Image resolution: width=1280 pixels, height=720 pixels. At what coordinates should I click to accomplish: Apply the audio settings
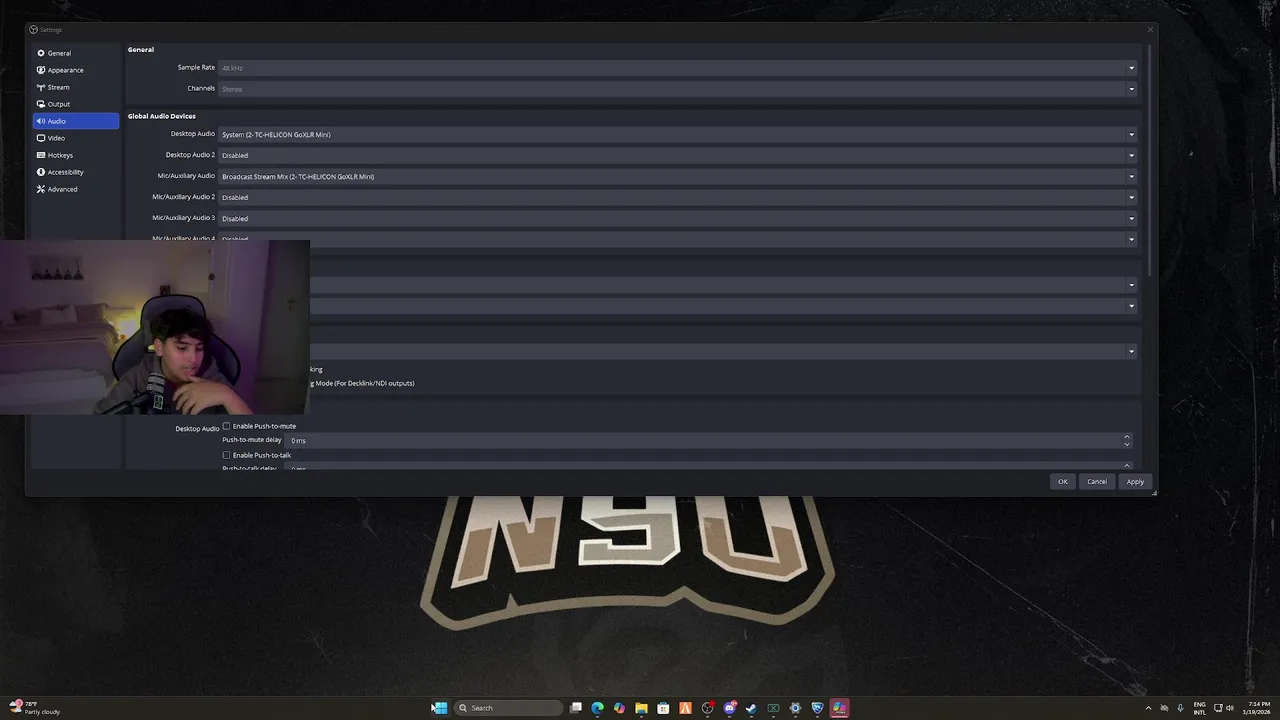1135,482
